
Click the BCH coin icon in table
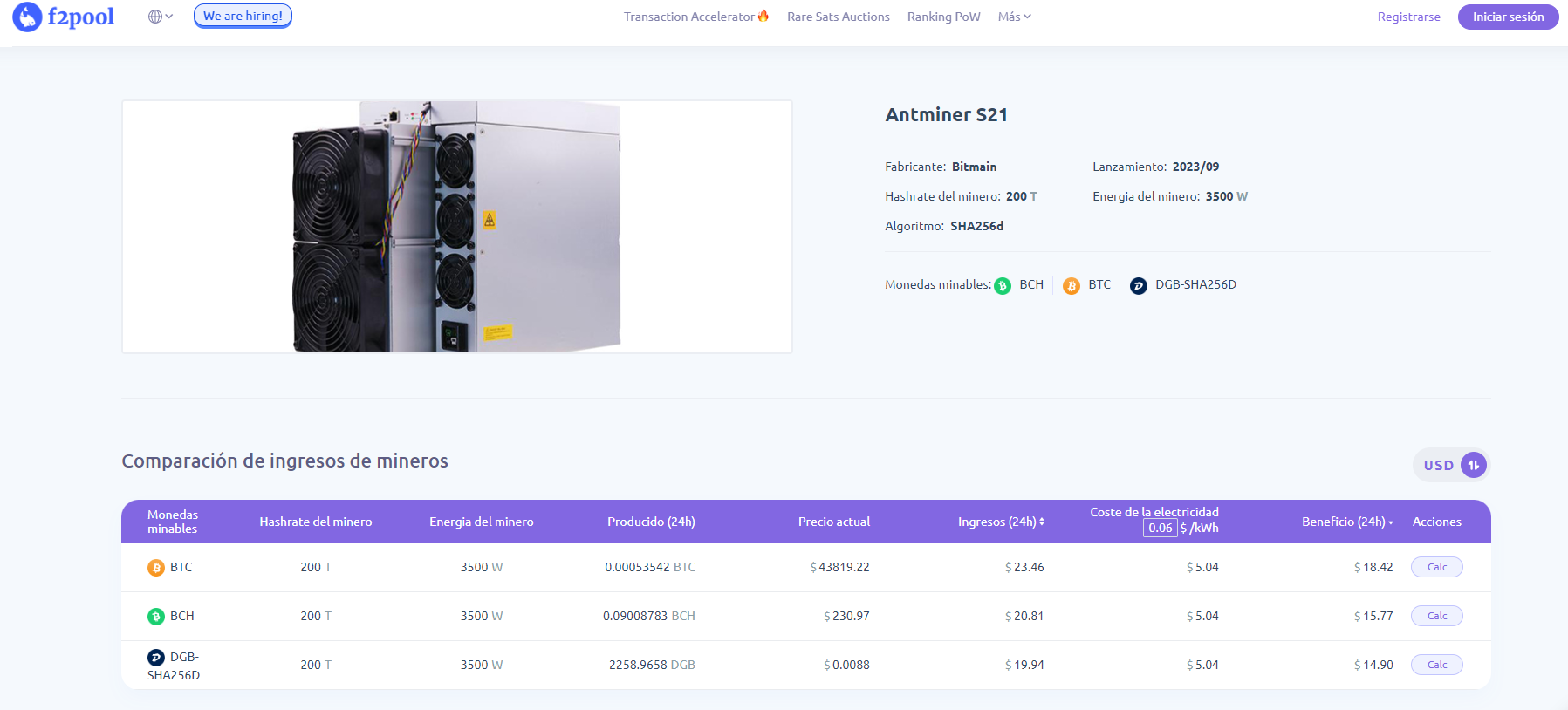tap(156, 617)
